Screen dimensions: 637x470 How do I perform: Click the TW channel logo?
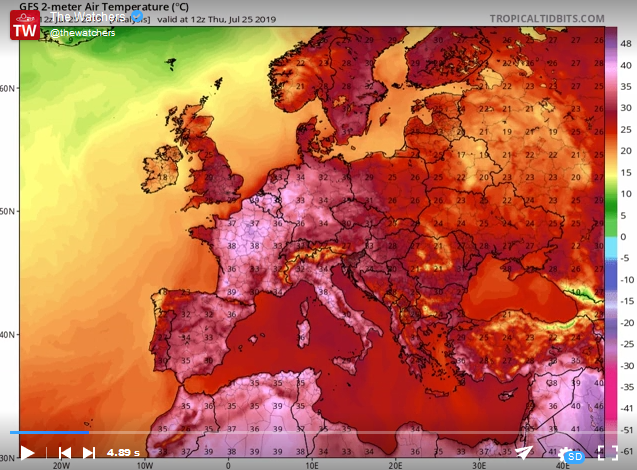25,25
